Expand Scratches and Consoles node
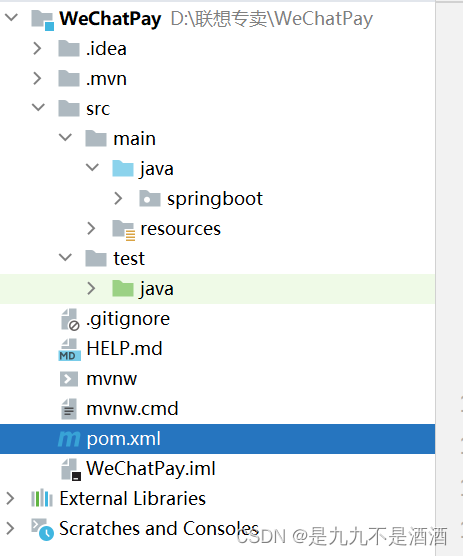The height and width of the screenshot is (556, 463). [11, 528]
